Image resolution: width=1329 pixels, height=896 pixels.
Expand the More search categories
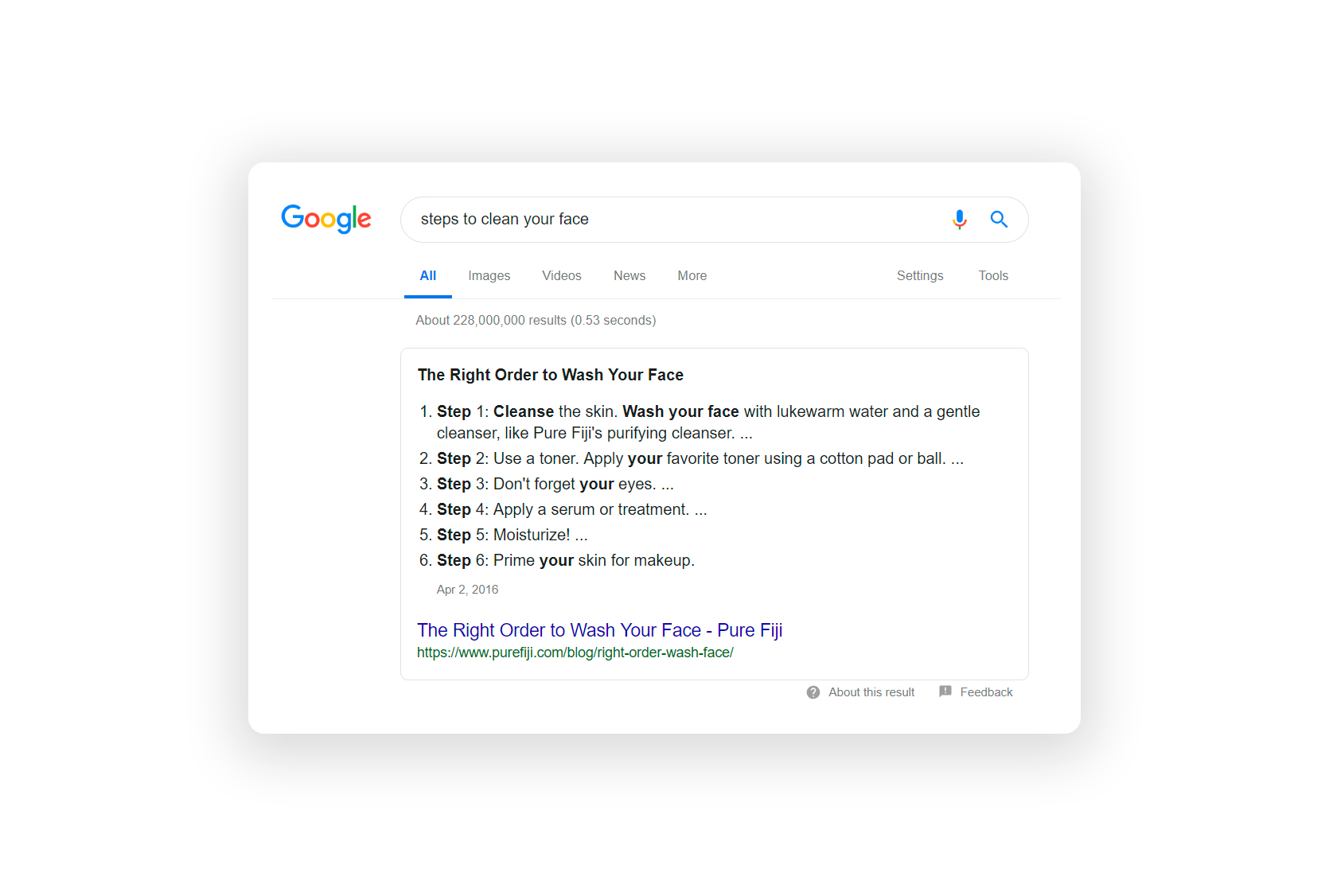(691, 275)
